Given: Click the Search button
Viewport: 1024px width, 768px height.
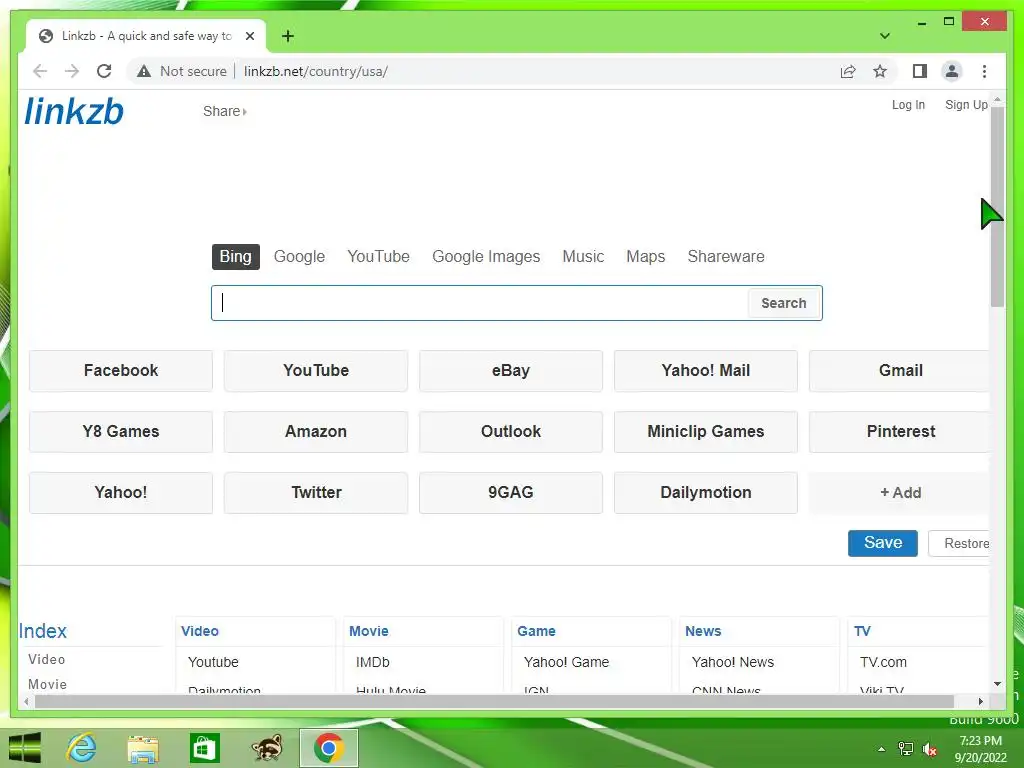Looking at the screenshot, I should pos(784,303).
